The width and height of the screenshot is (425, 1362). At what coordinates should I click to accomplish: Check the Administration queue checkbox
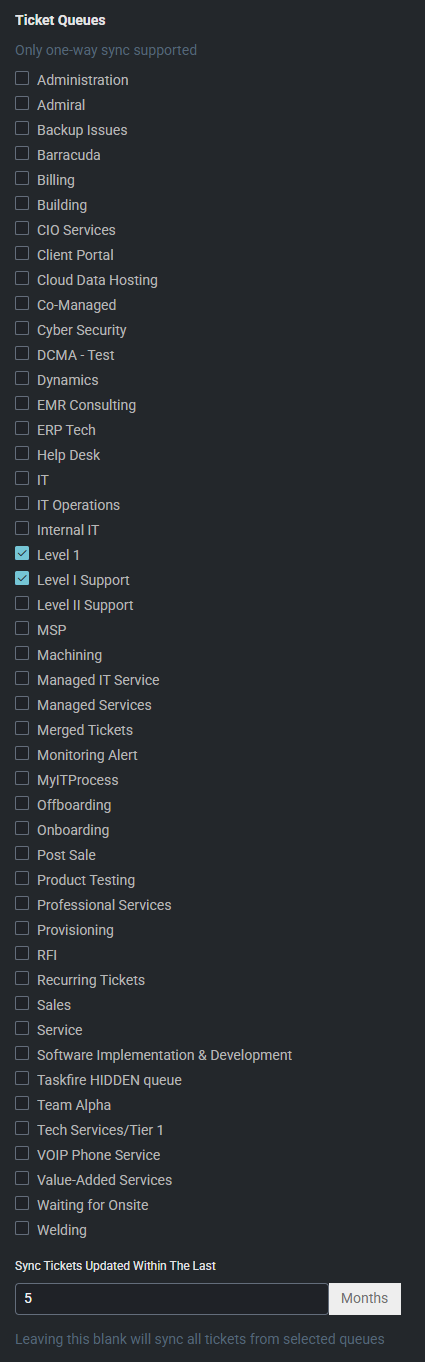(x=22, y=78)
